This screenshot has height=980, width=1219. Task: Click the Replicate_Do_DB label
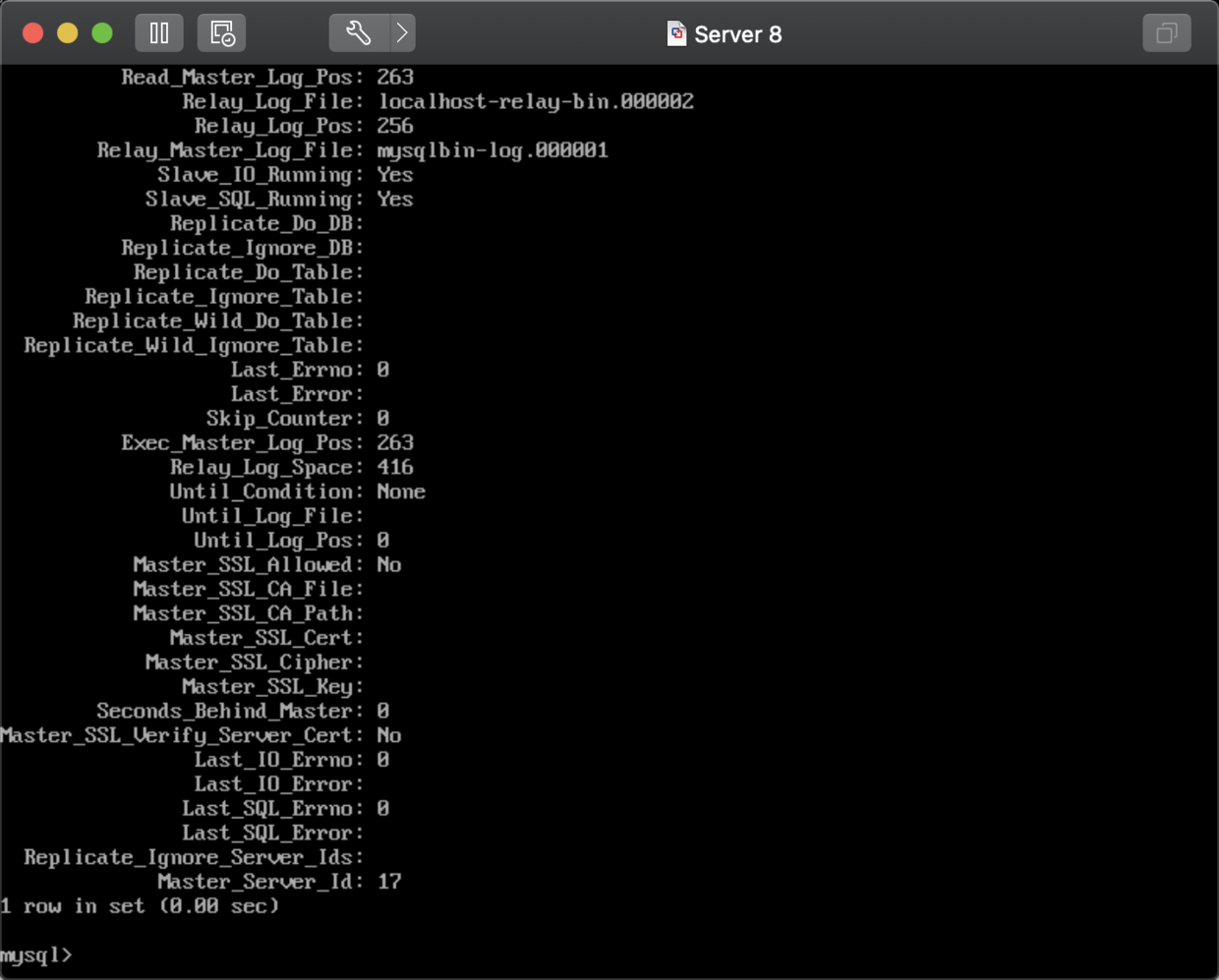tap(266, 224)
